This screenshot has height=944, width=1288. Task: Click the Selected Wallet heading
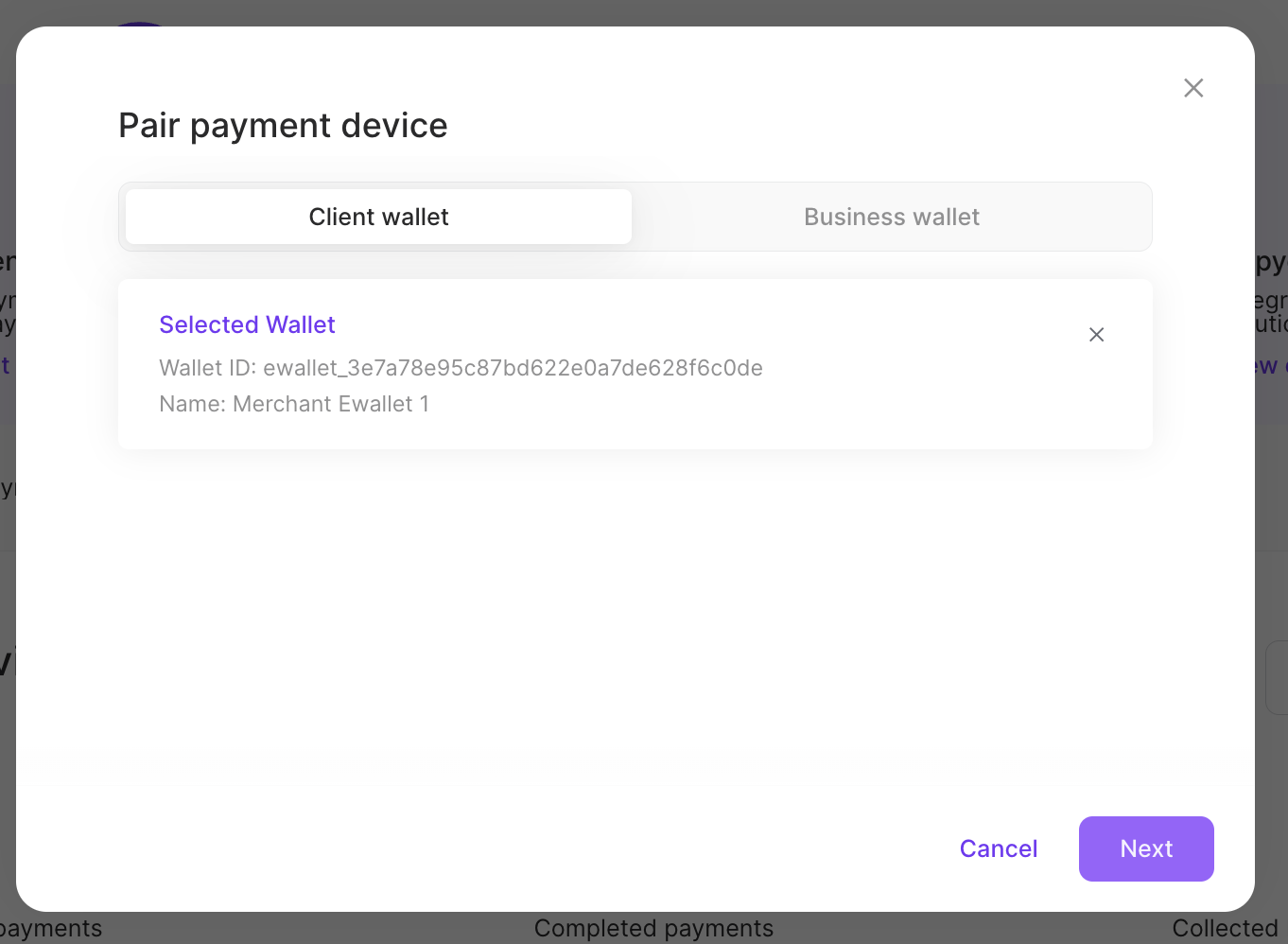(247, 324)
